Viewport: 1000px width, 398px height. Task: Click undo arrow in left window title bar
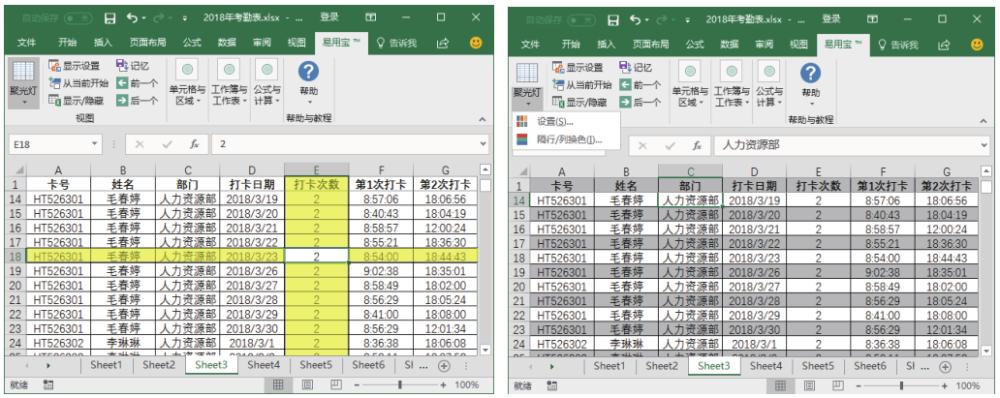click(132, 18)
